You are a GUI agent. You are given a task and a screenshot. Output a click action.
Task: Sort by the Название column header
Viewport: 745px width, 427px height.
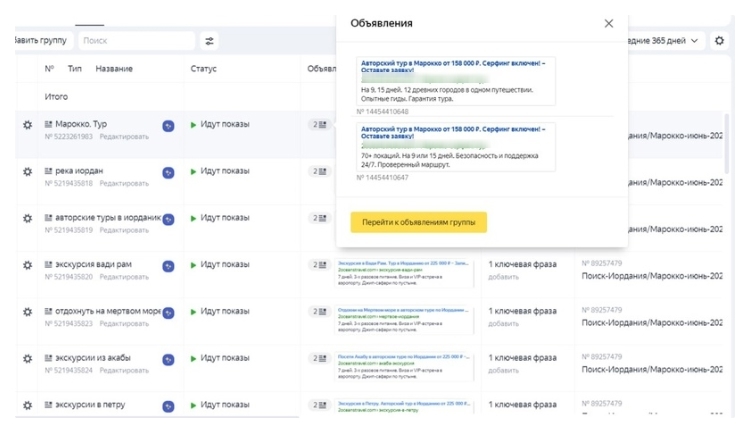[x=114, y=69]
